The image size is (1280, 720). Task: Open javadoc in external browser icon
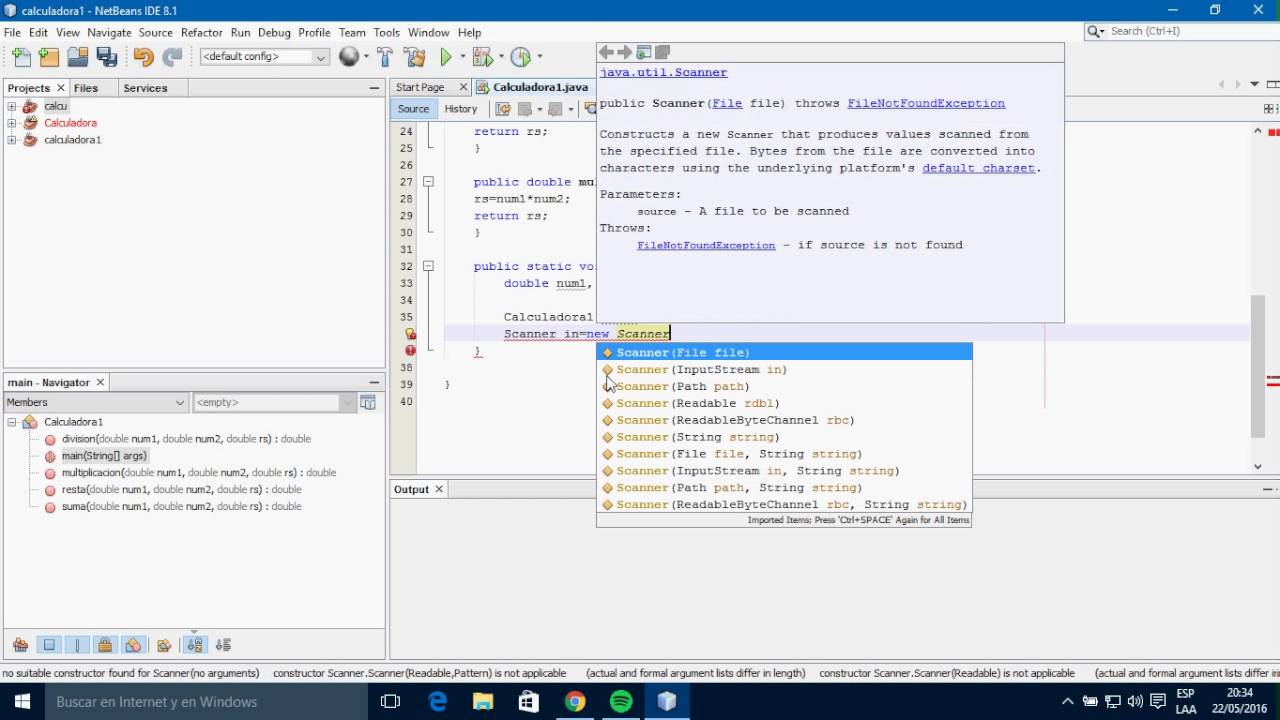[644, 52]
